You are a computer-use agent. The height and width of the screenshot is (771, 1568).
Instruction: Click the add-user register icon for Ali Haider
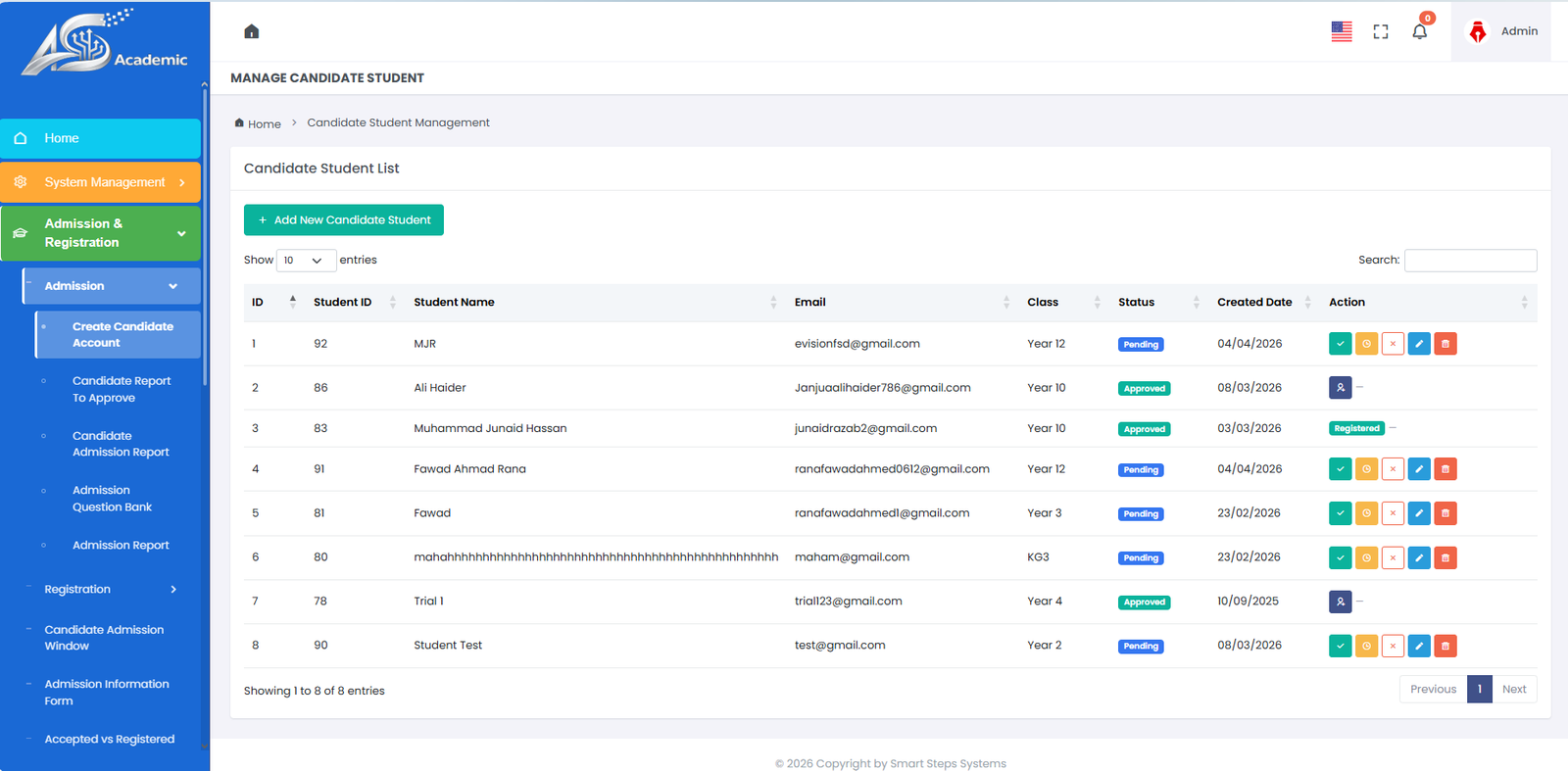click(x=1340, y=388)
